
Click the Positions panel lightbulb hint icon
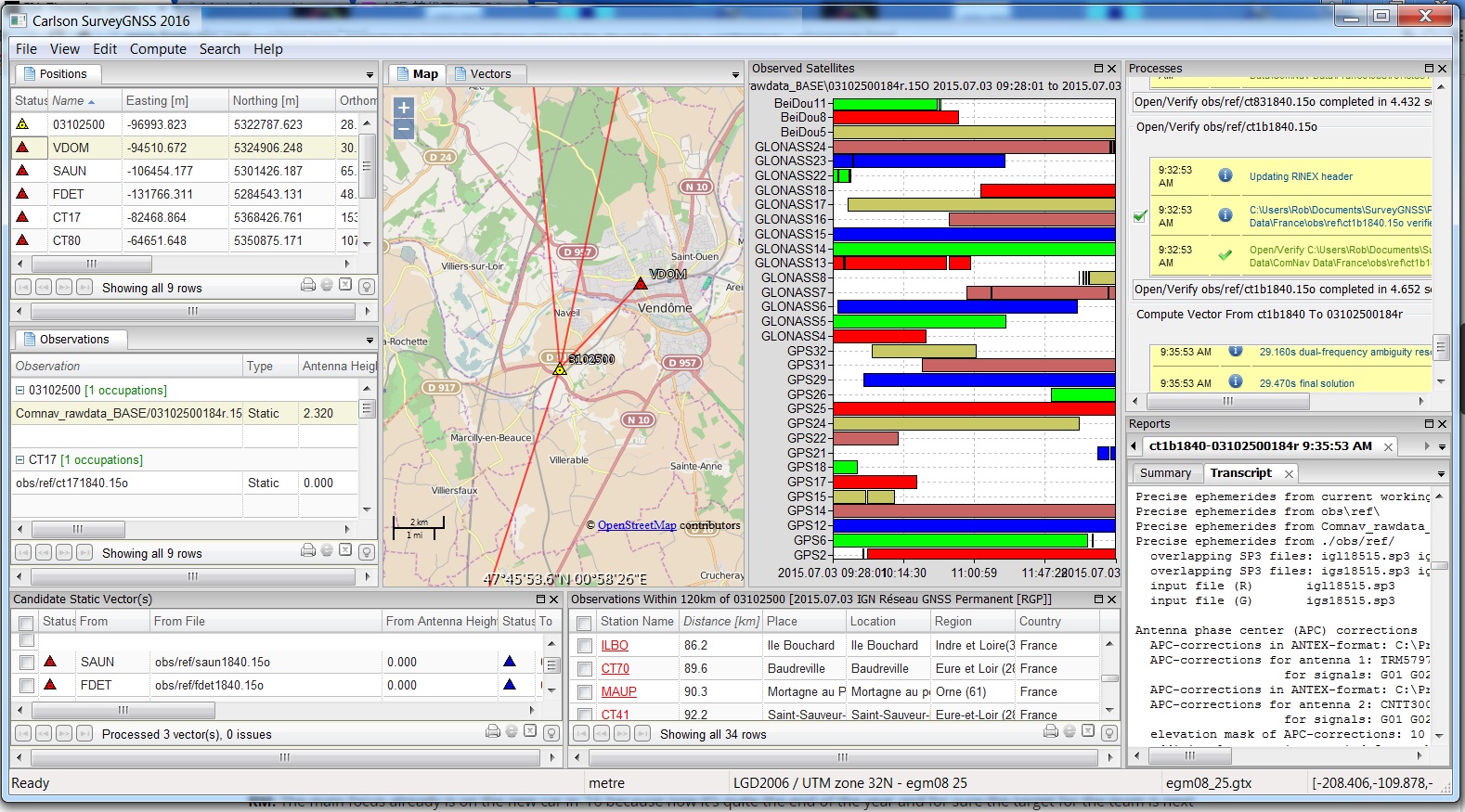(367, 287)
